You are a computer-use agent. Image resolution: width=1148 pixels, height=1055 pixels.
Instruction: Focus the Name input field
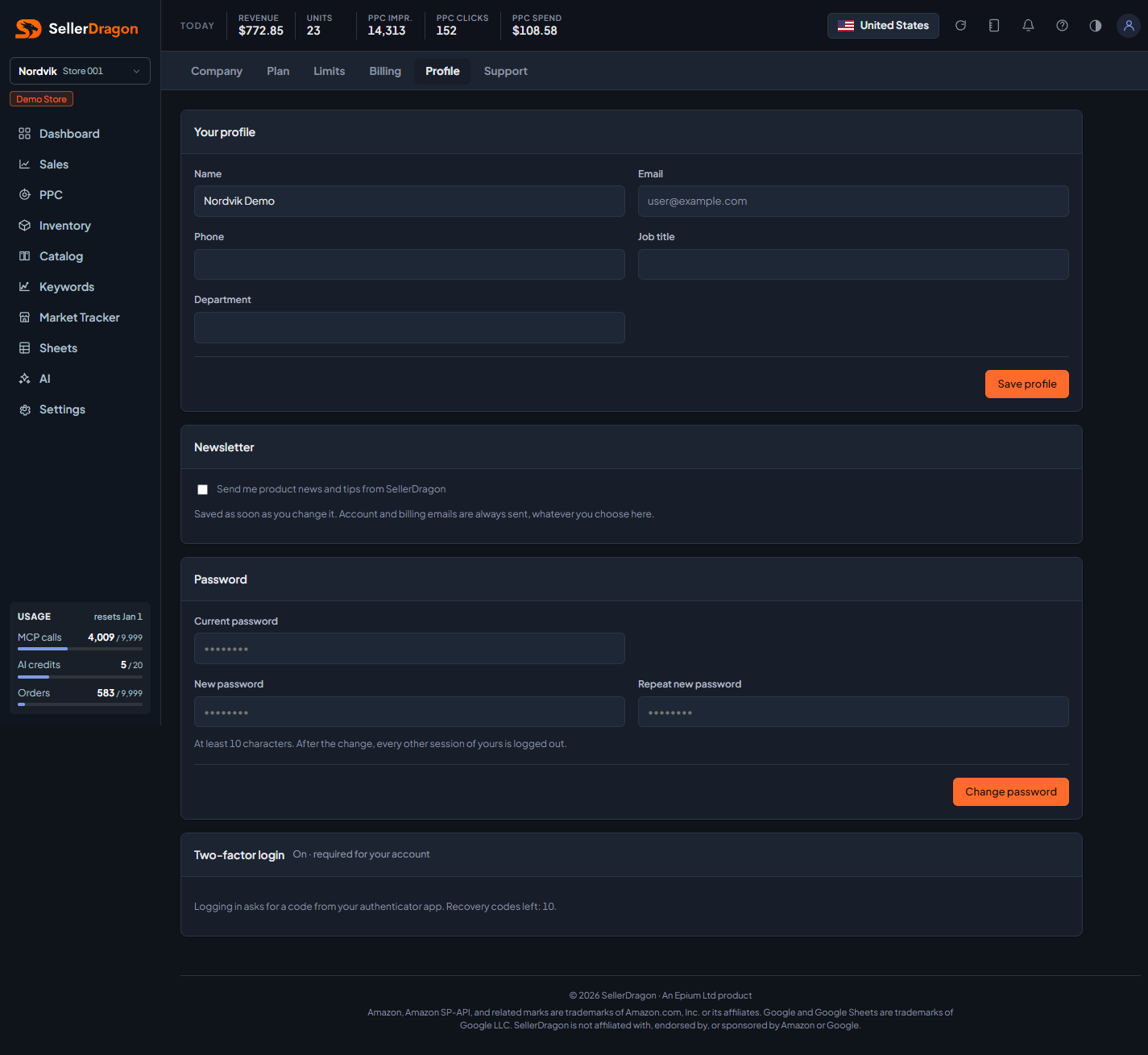(409, 201)
